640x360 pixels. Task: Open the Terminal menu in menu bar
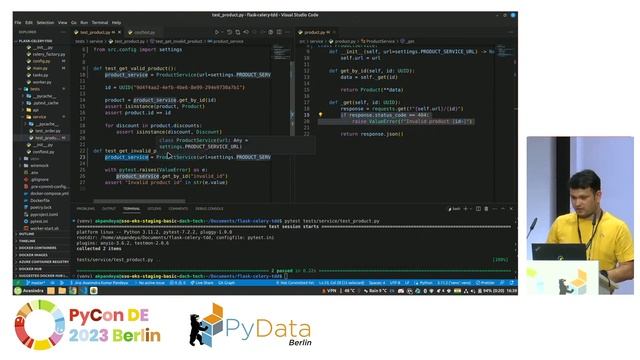[100, 23]
